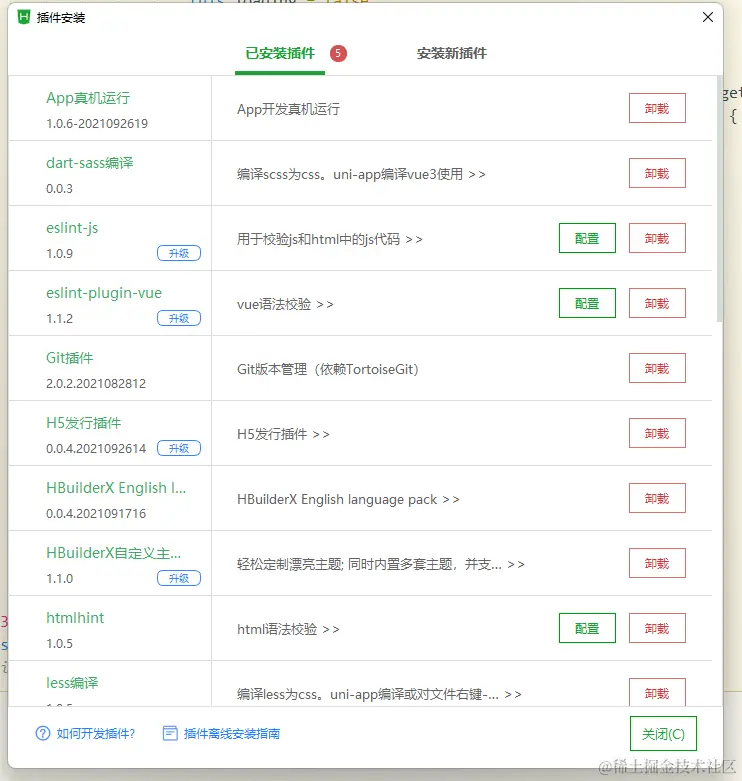Open html语法校验 details >> link

(331, 630)
